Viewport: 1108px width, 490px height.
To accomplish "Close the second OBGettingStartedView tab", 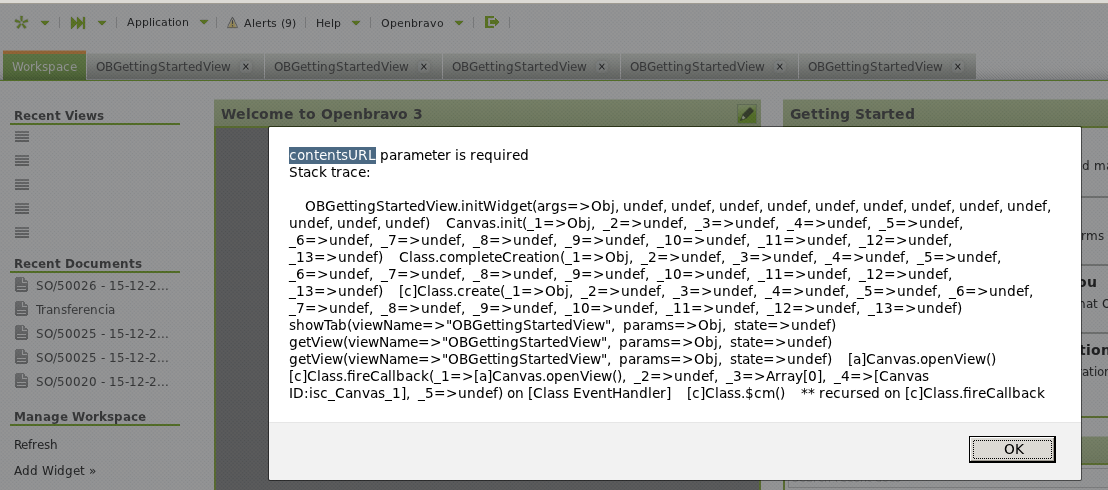I will point(424,66).
